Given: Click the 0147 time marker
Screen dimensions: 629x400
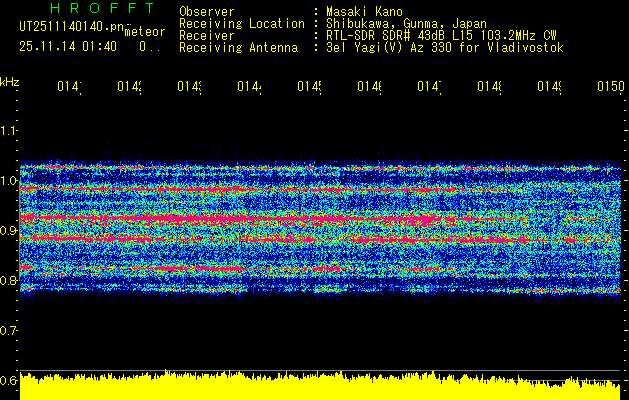Looking at the screenshot, I should (x=429, y=86).
